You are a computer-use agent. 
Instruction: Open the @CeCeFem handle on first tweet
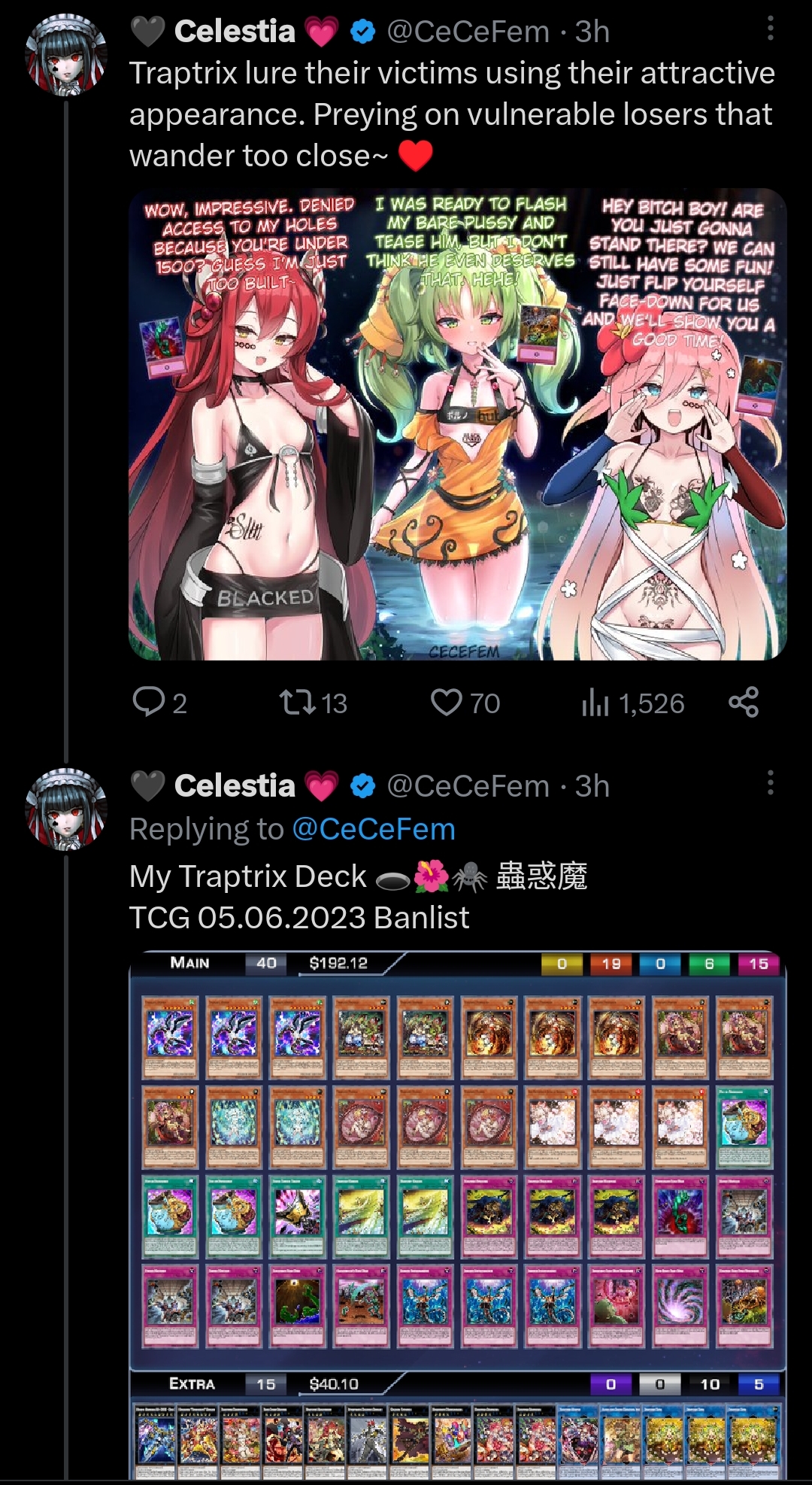(x=468, y=32)
